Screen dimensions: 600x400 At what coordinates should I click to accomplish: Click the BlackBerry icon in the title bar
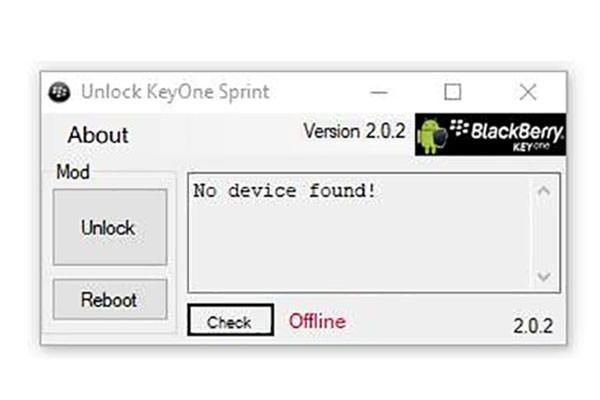tap(59, 92)
